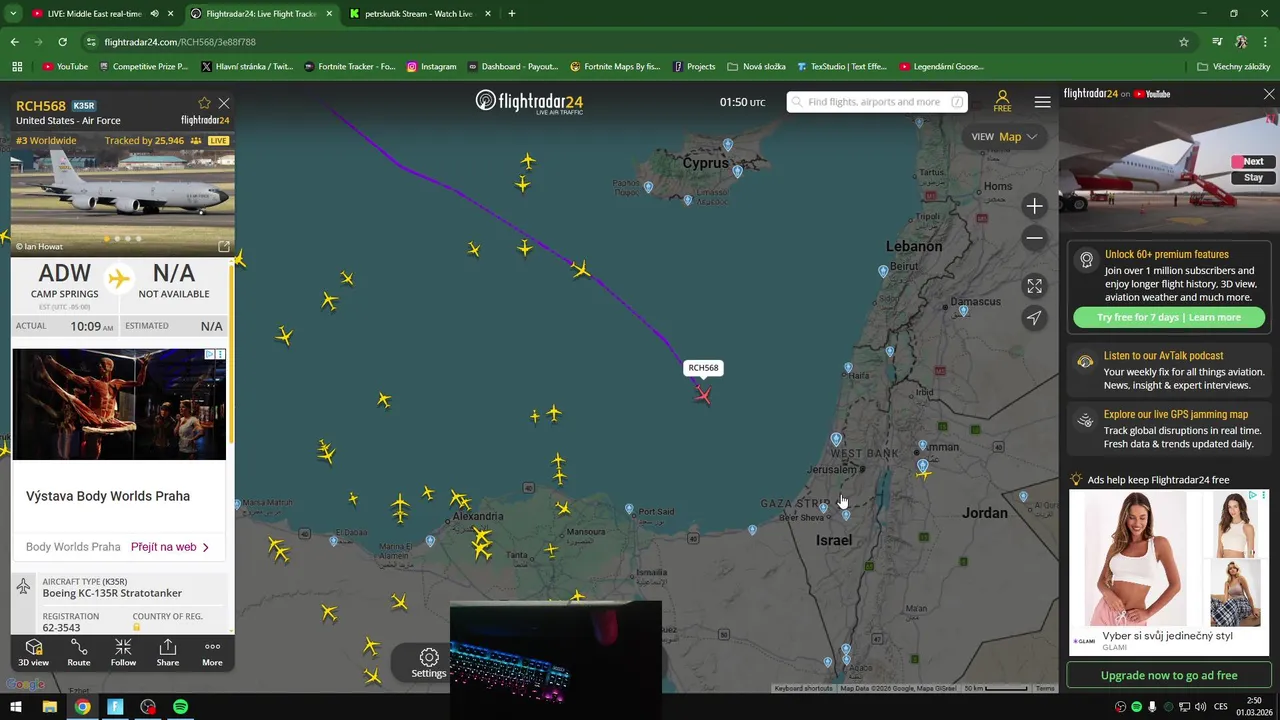Bookmark this page with star
The image size is (1280, 720).
1184,42
